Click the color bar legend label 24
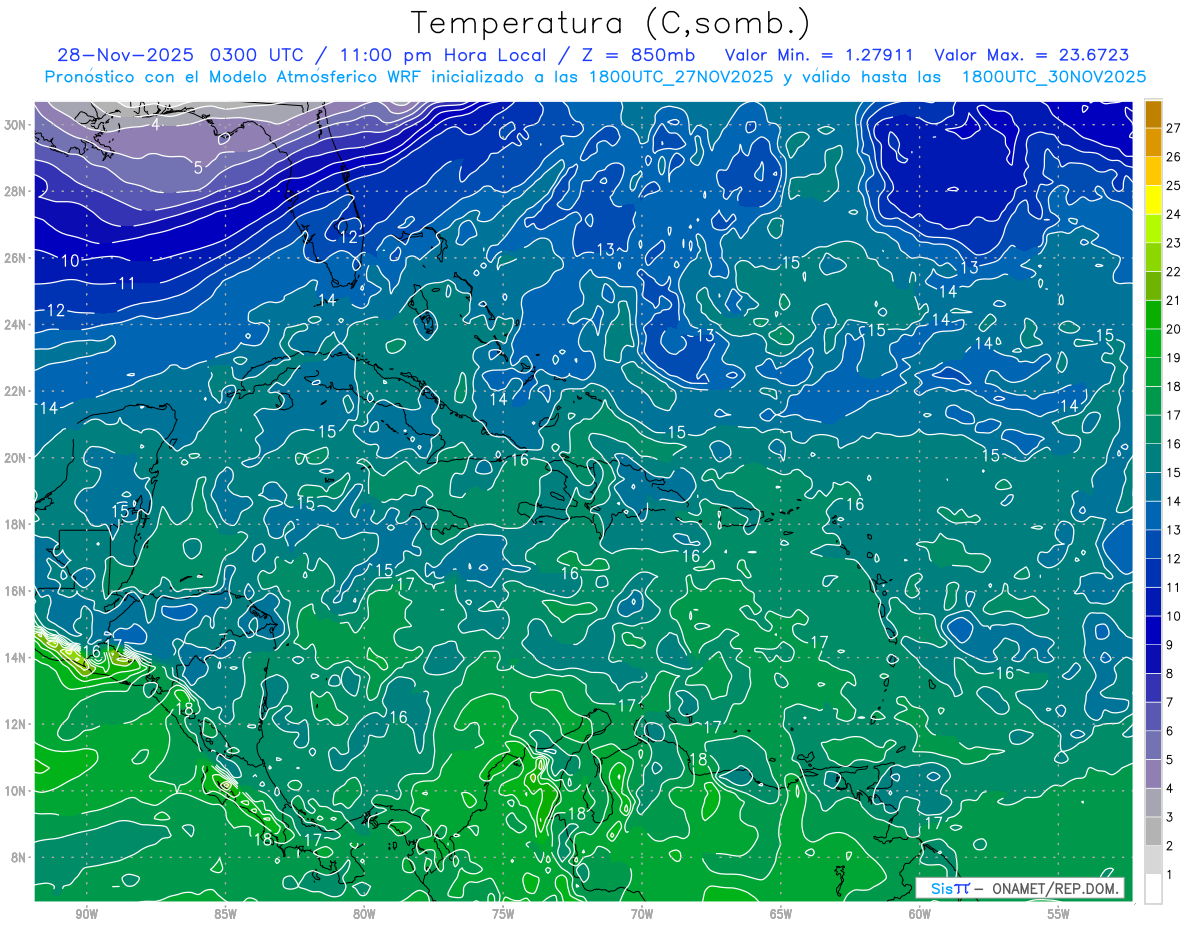The width and height of the screenshot is (1200, 927). click(x=1174, y=214)
